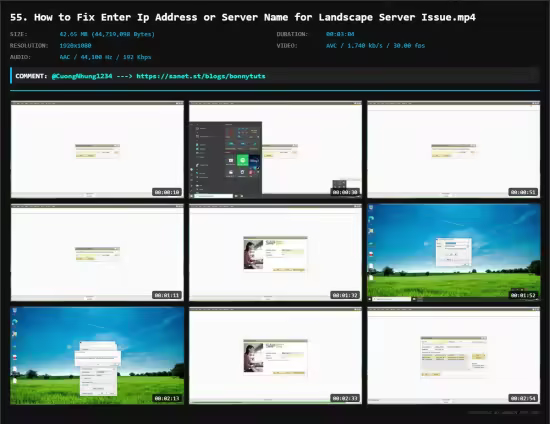This screenshot has width=550, height=424.
Task: Open the green field desktop thumbnail at 00:01:52
Action: (454, 253)
